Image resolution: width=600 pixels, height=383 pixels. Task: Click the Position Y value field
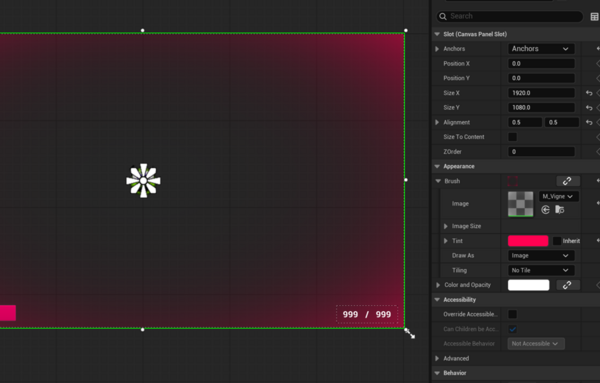click(x=541, y=78)
